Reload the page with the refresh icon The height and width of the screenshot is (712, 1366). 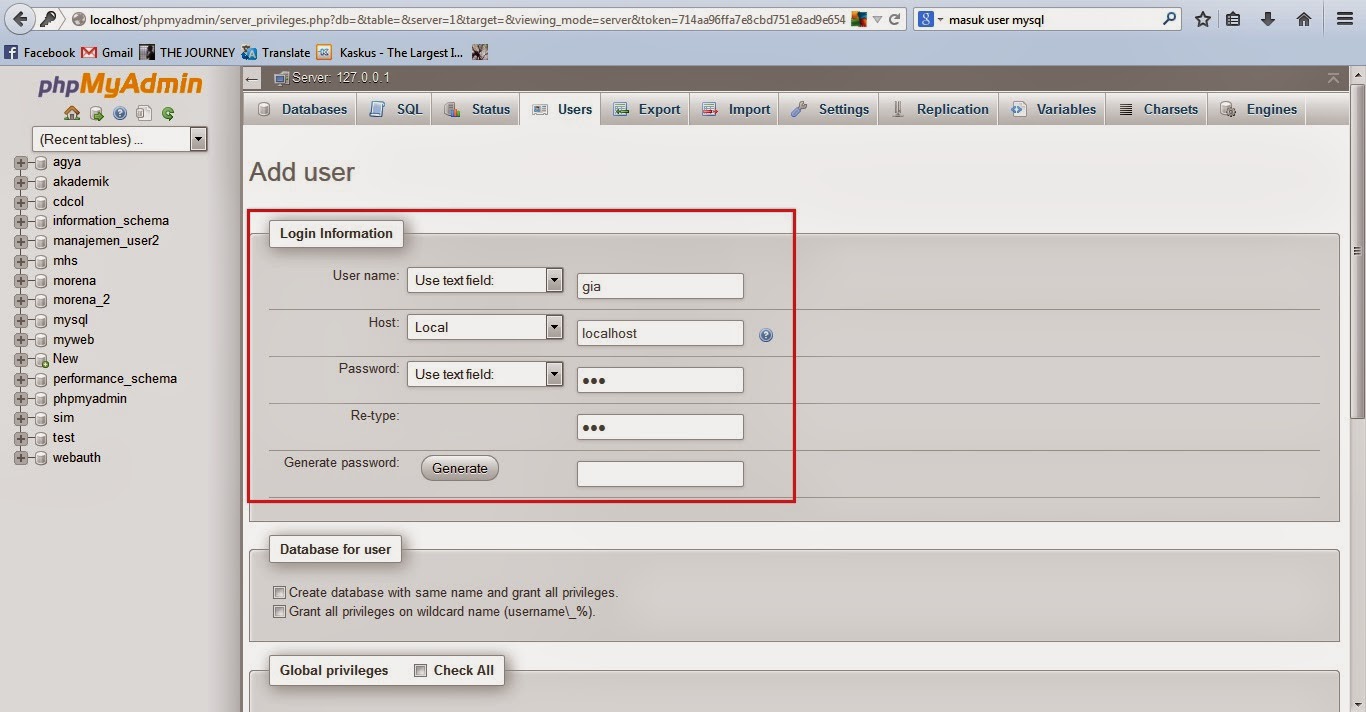895,19
